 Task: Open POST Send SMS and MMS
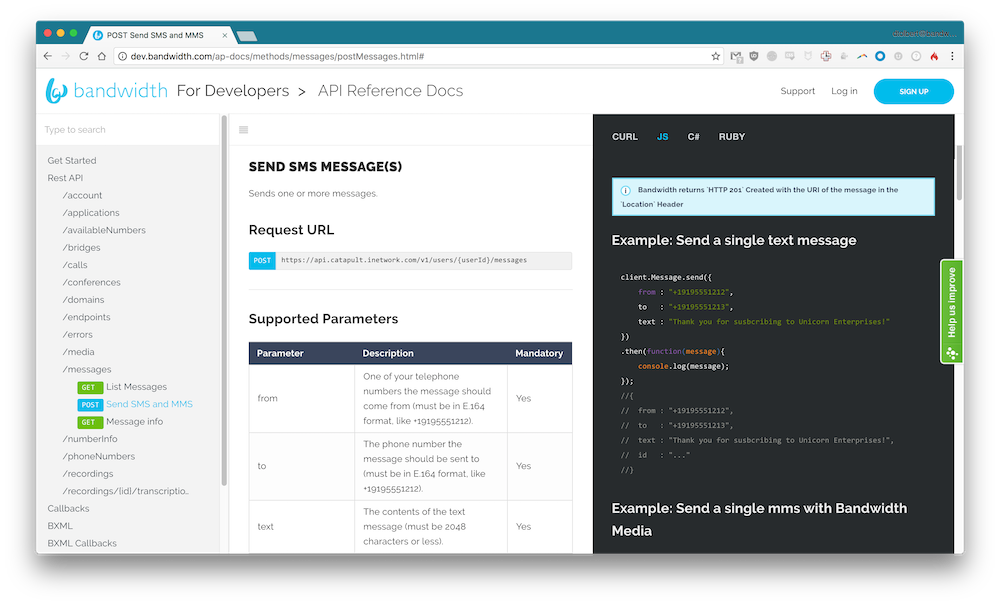pos(135,404)
